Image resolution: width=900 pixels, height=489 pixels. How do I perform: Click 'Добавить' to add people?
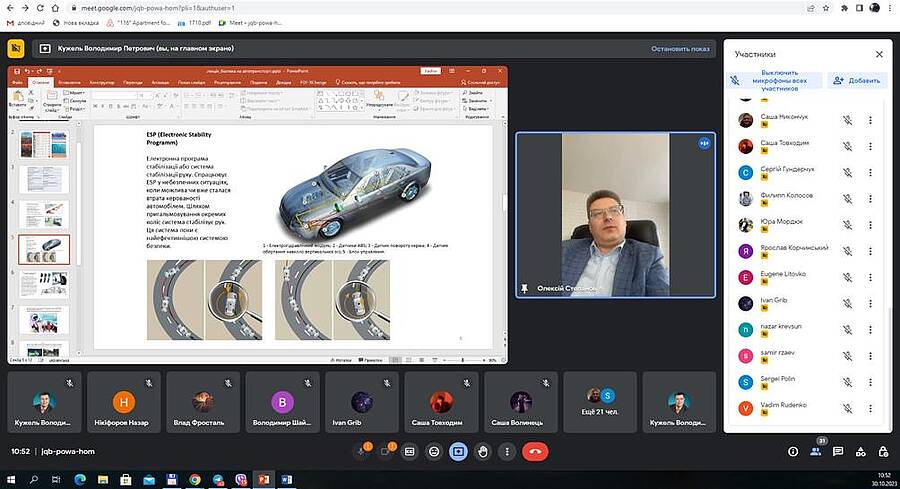(x=857, y=80)
